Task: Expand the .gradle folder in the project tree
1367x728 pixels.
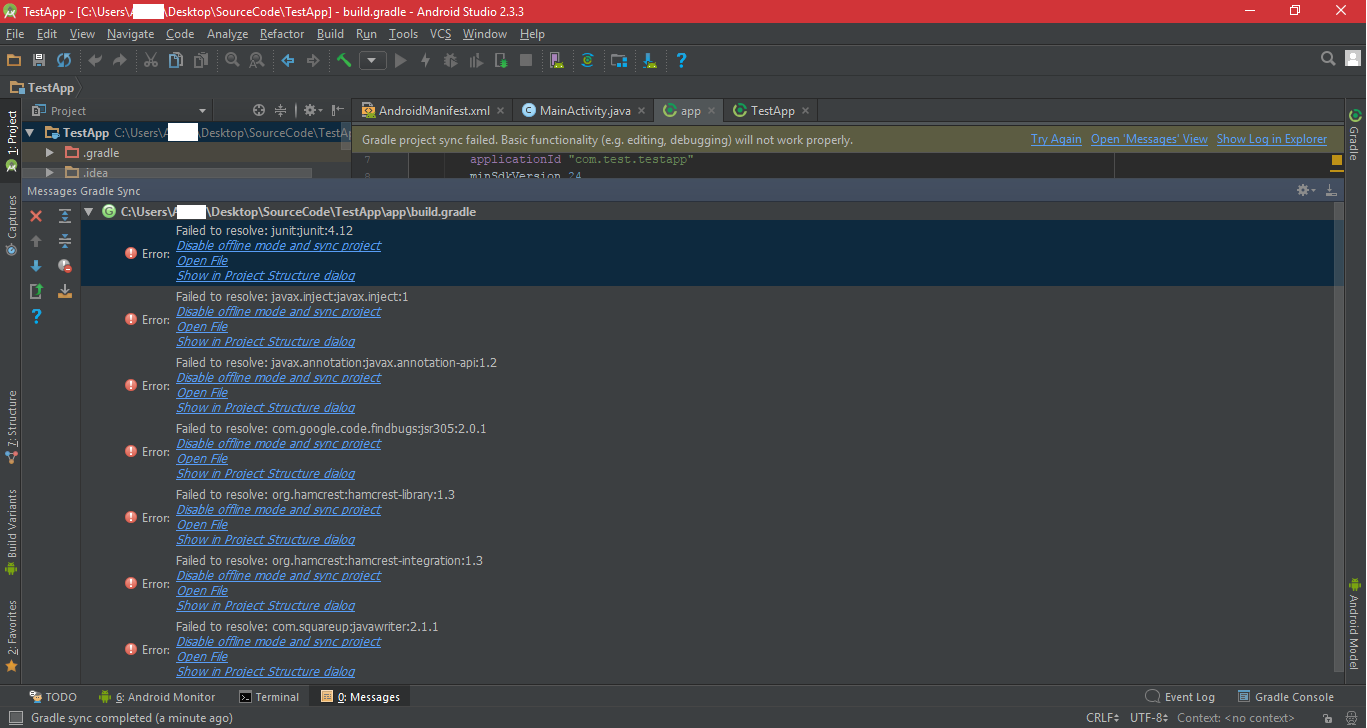Action: (x=50, y=153)
